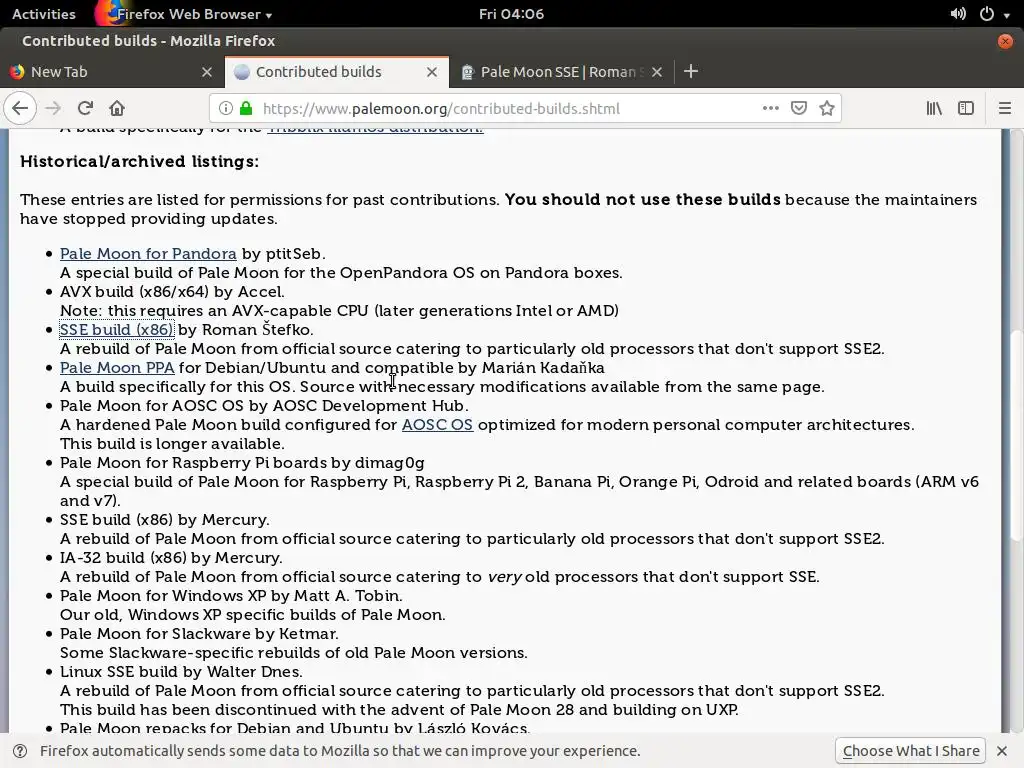Open the Pale Moon for Pandora link
The height and width of the screenshot is (768, 1024).
[148, 253]
